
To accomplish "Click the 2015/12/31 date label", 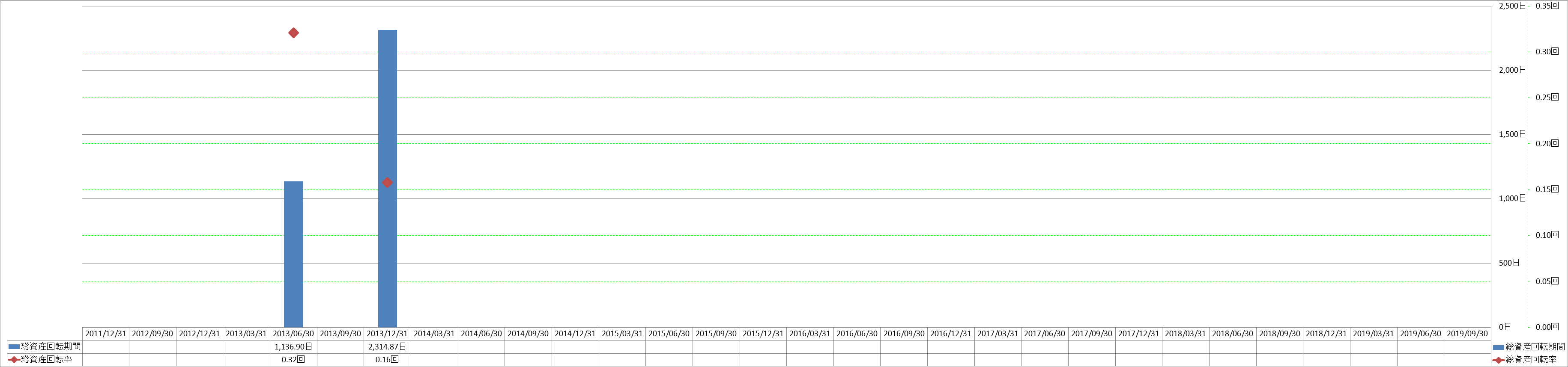I will pyautogui.click(x=763, y=334).
